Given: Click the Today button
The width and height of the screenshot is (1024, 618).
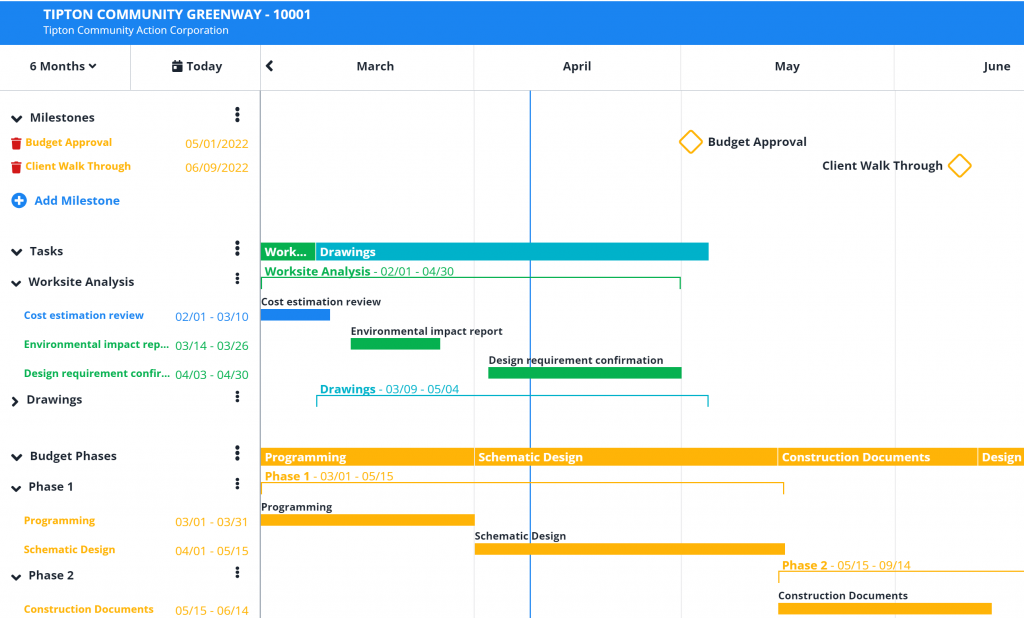Looking at the screenshot, I should click(x=194, y=65).
